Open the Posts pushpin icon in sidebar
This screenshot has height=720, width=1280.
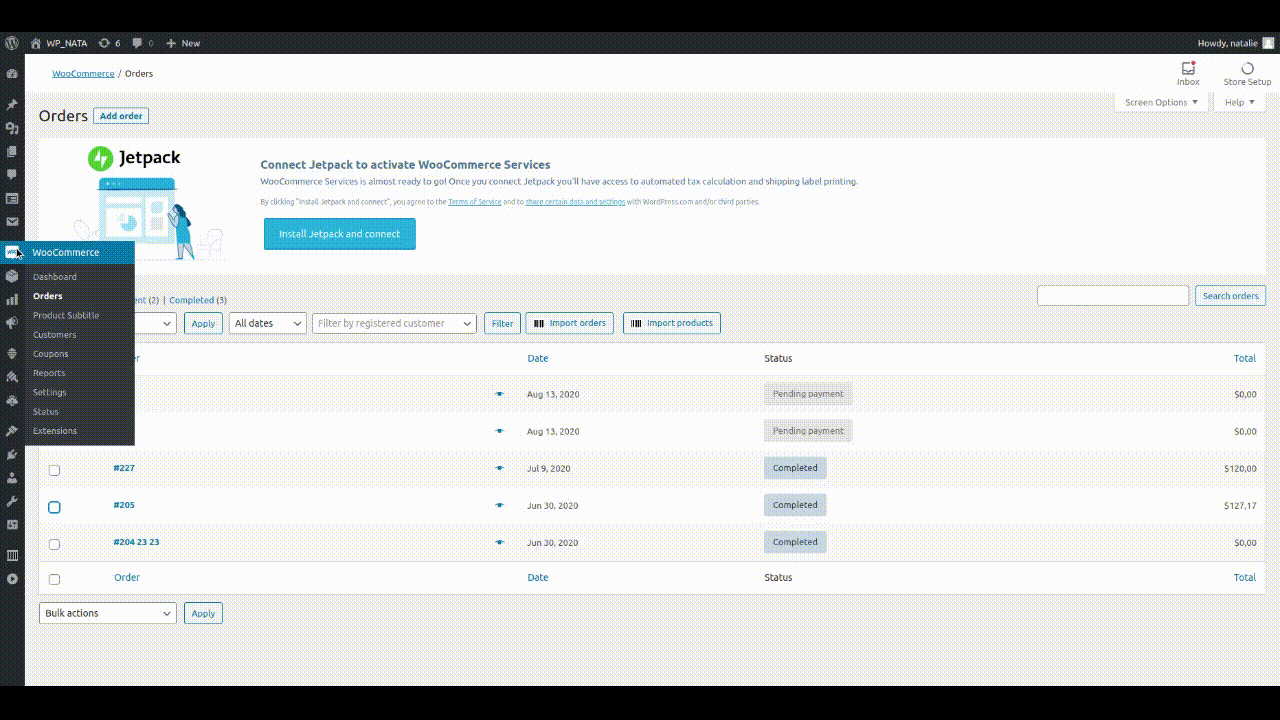point(12,104)
